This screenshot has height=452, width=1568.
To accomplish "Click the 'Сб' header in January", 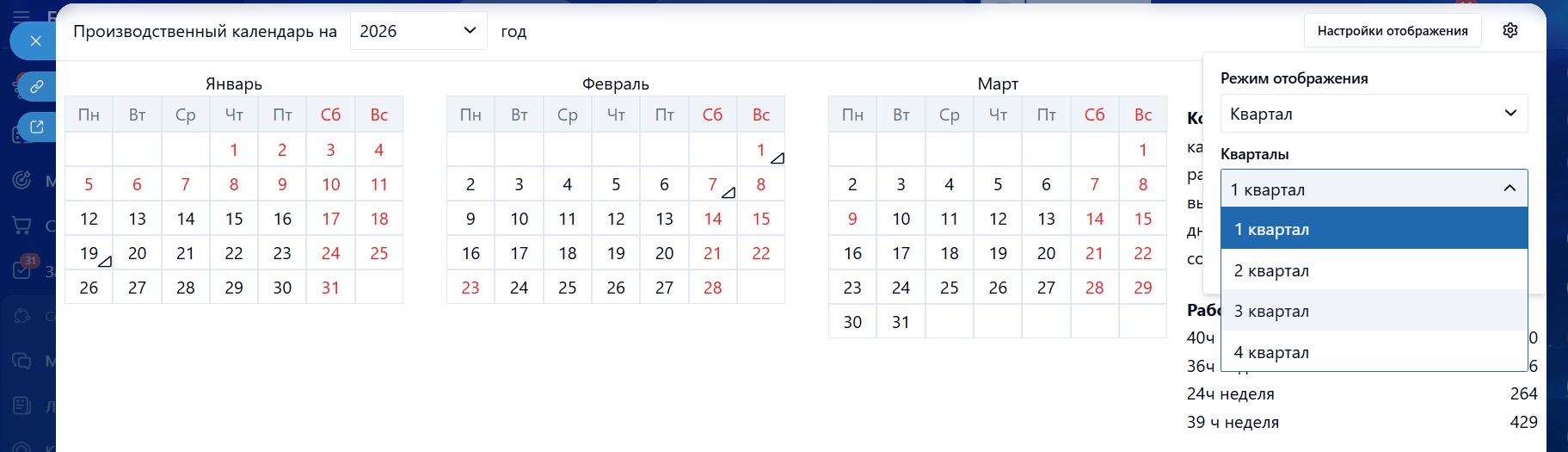I will click(x=331, y=115).
